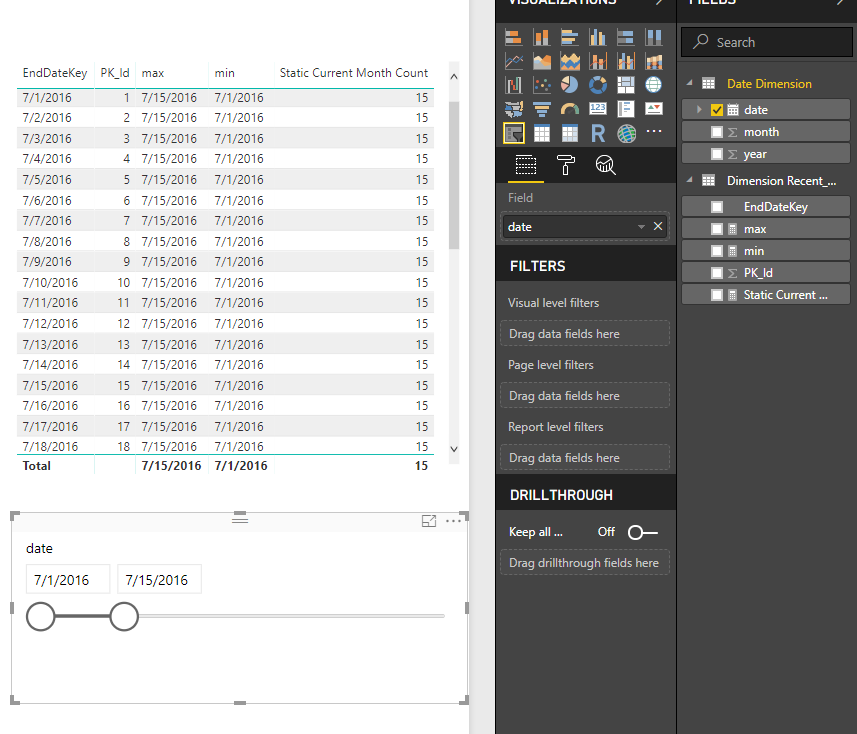Select the matrix visualization
Image resolution: width=857 pixels, height=734 pixels.
click(570, 133)
